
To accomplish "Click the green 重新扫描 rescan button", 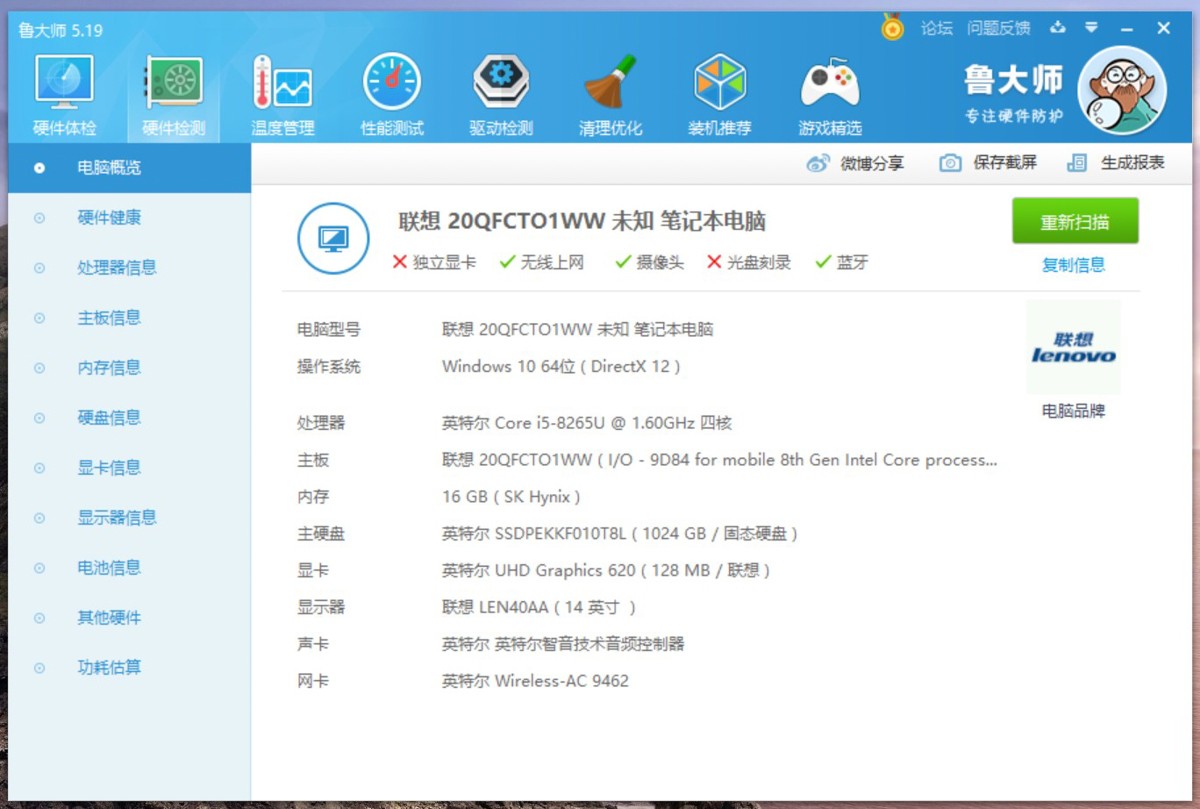I will 1075,221.
